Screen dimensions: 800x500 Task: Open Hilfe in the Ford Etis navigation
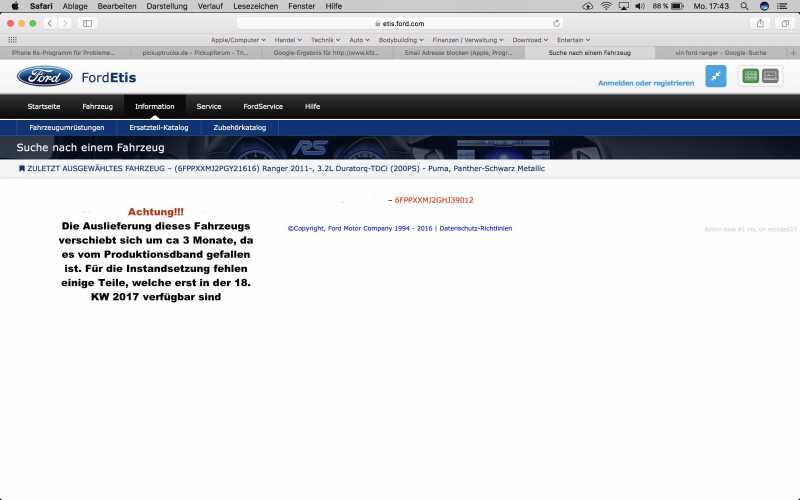coord(312,107)
